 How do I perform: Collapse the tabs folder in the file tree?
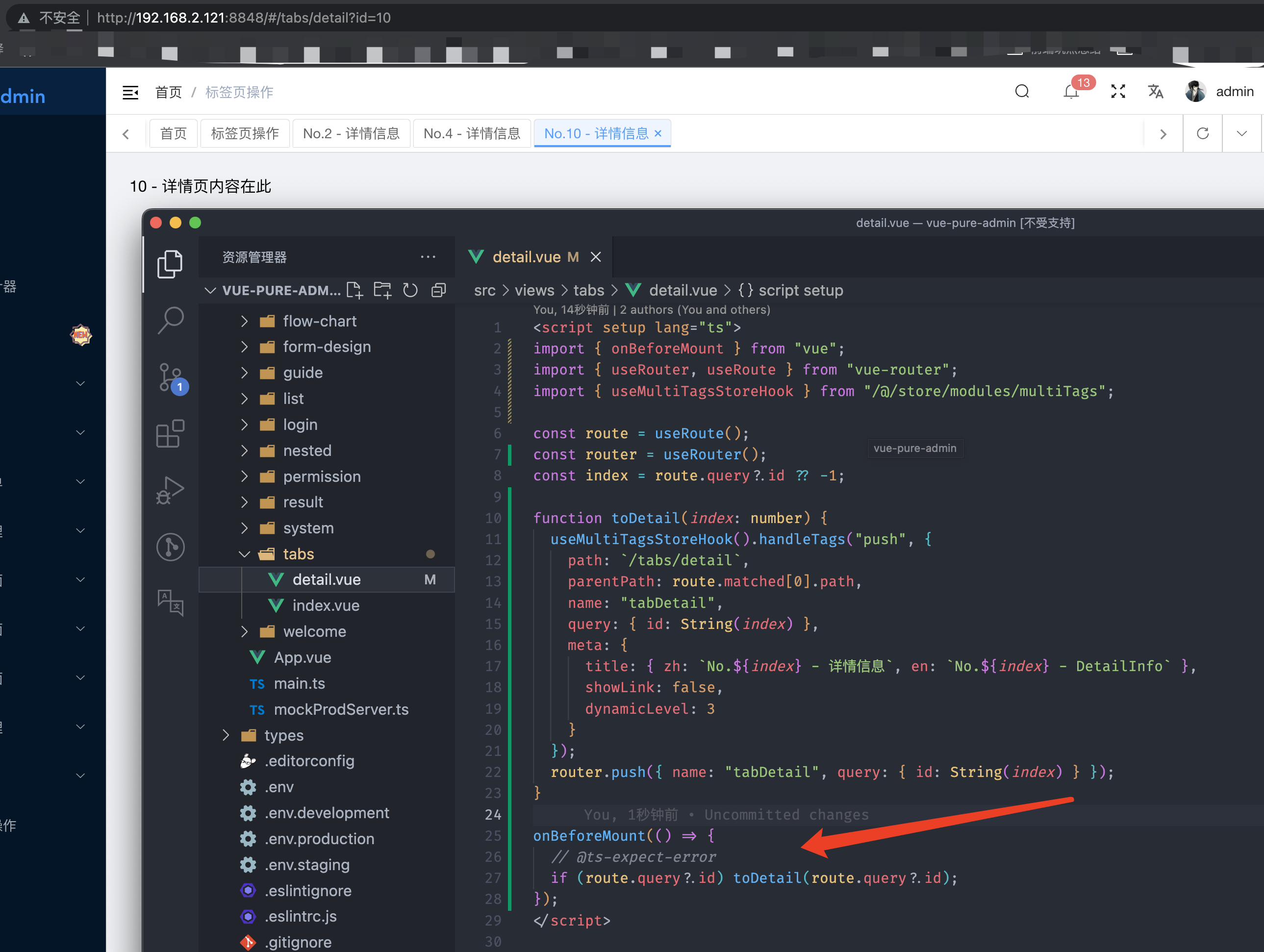tap(245, 554)
